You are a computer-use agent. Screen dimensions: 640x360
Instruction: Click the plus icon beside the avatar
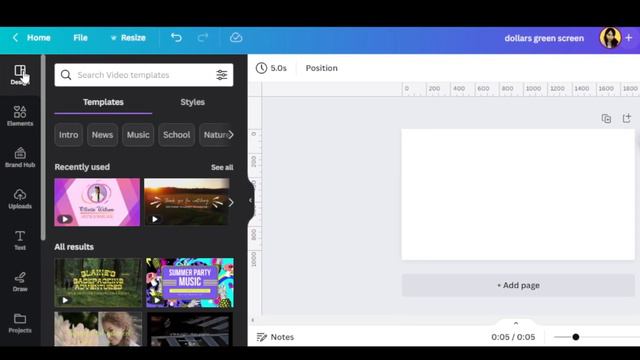tap(629, 38)
